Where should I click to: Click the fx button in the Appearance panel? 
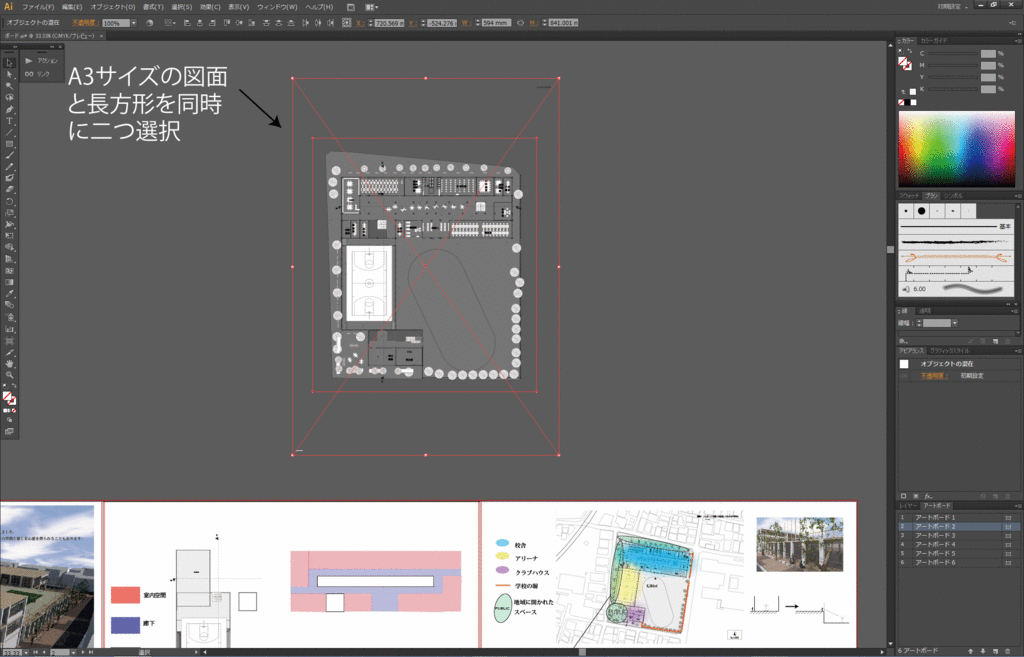[x=926, y=494]
